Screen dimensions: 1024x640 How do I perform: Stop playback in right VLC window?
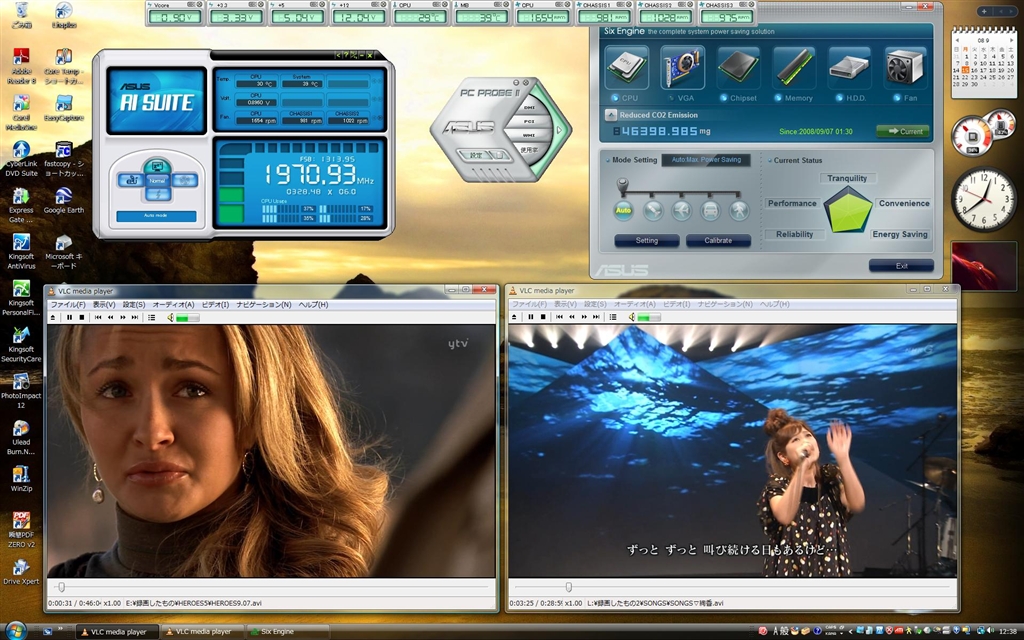543,317
